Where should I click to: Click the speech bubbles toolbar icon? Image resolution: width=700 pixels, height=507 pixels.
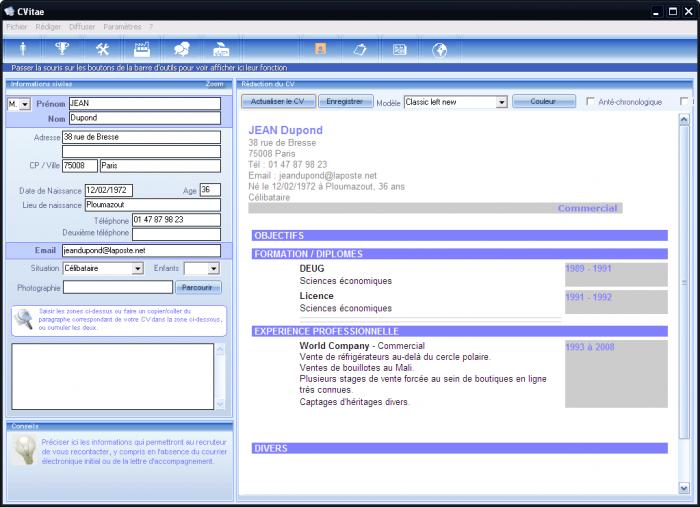pyautogui.click(x=182, y=48)
